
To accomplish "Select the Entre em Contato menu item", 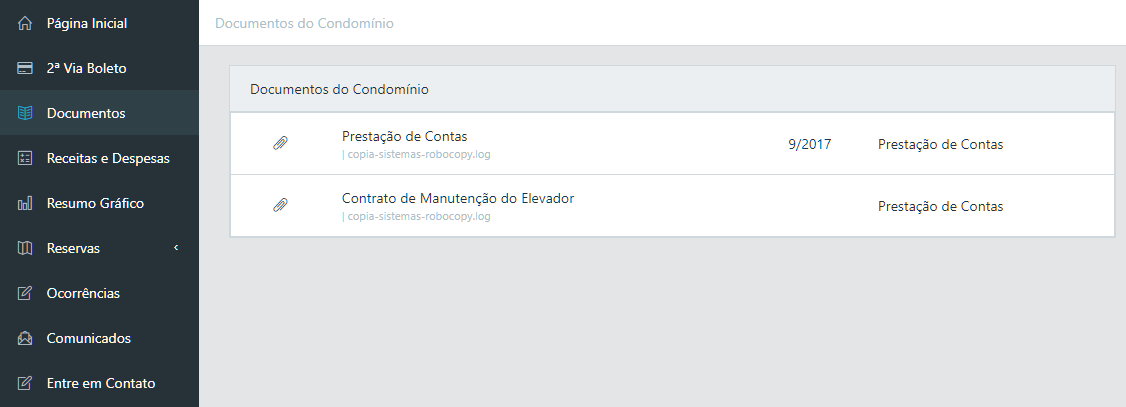I will click(x=100, y=383).
